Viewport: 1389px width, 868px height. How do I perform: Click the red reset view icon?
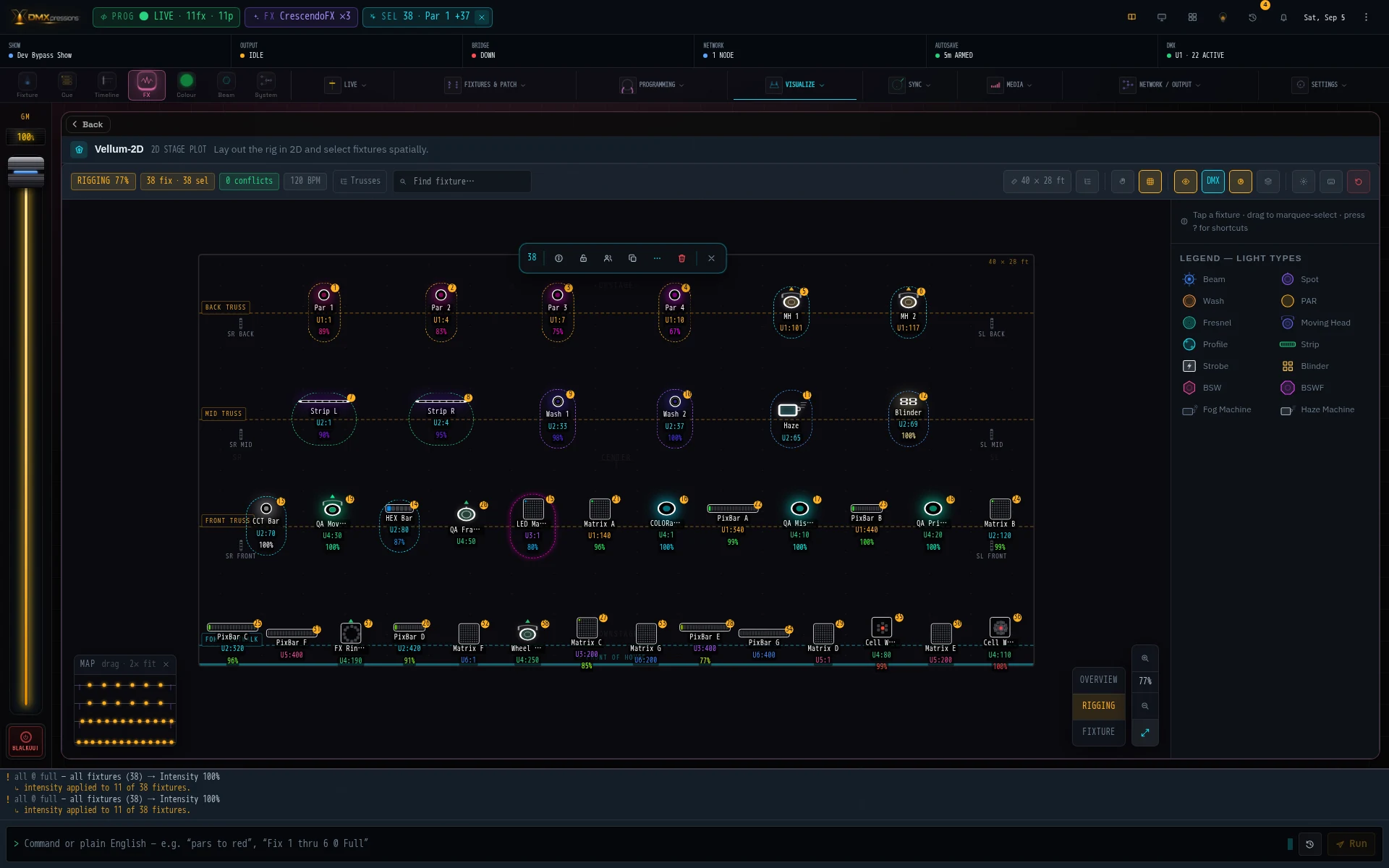(1359, 182)
